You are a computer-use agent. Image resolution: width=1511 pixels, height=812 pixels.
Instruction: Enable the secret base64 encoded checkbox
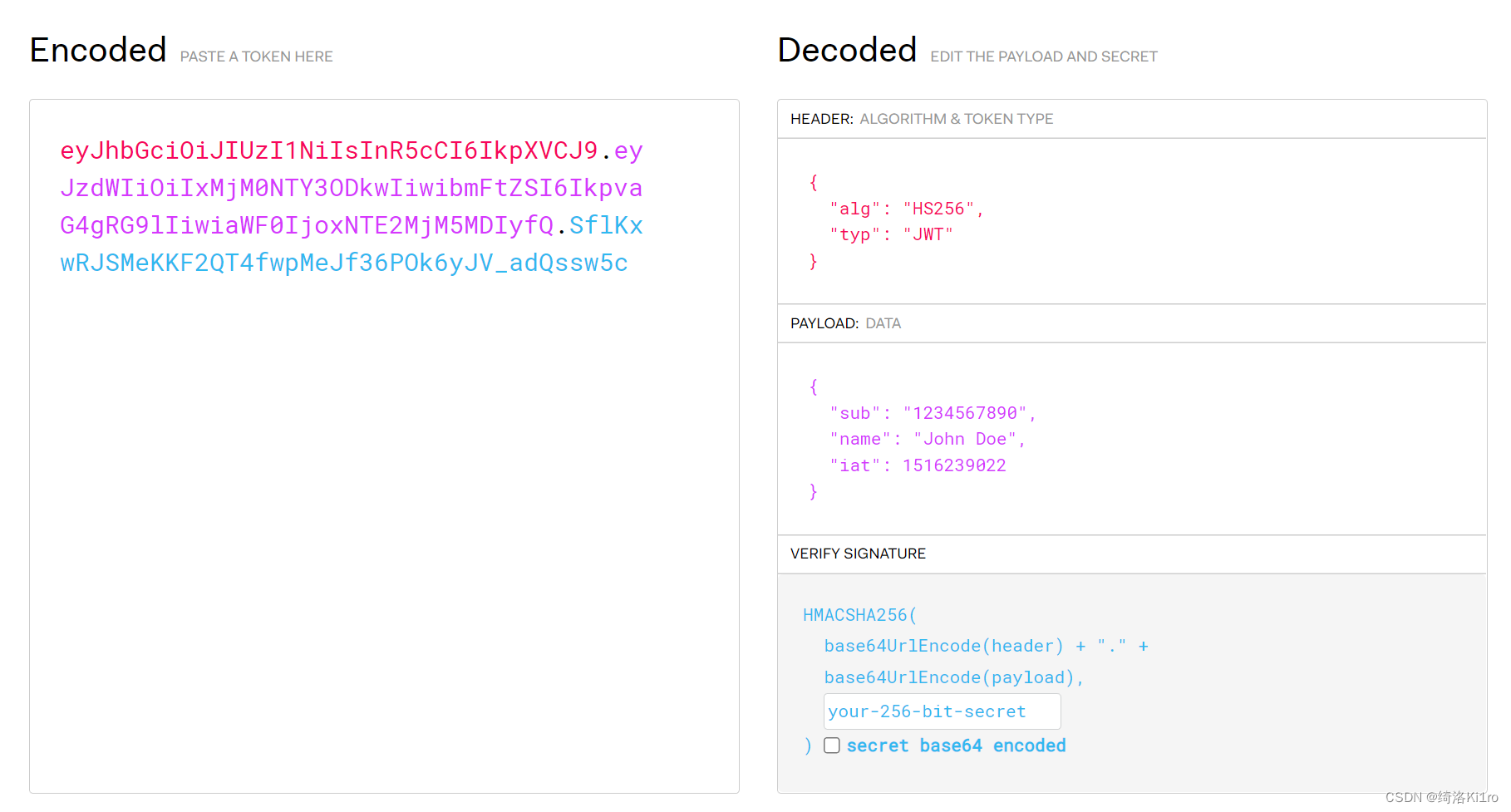831,745
